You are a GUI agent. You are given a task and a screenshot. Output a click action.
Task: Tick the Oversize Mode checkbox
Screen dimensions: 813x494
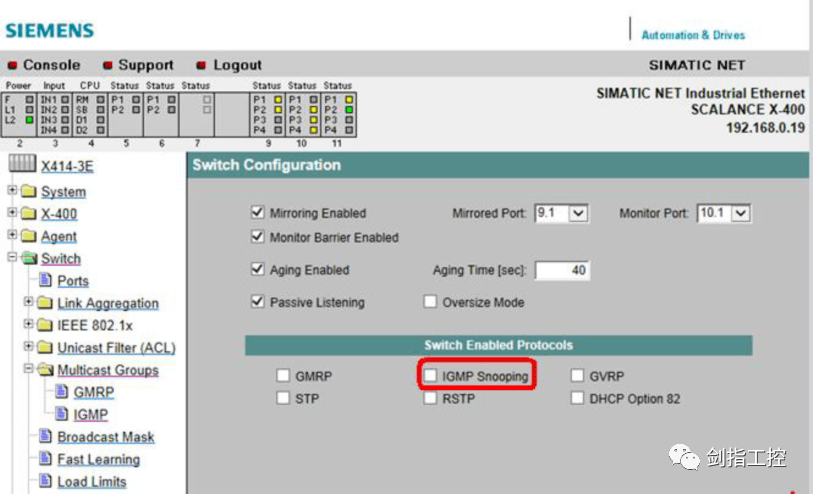pos(430,301)
